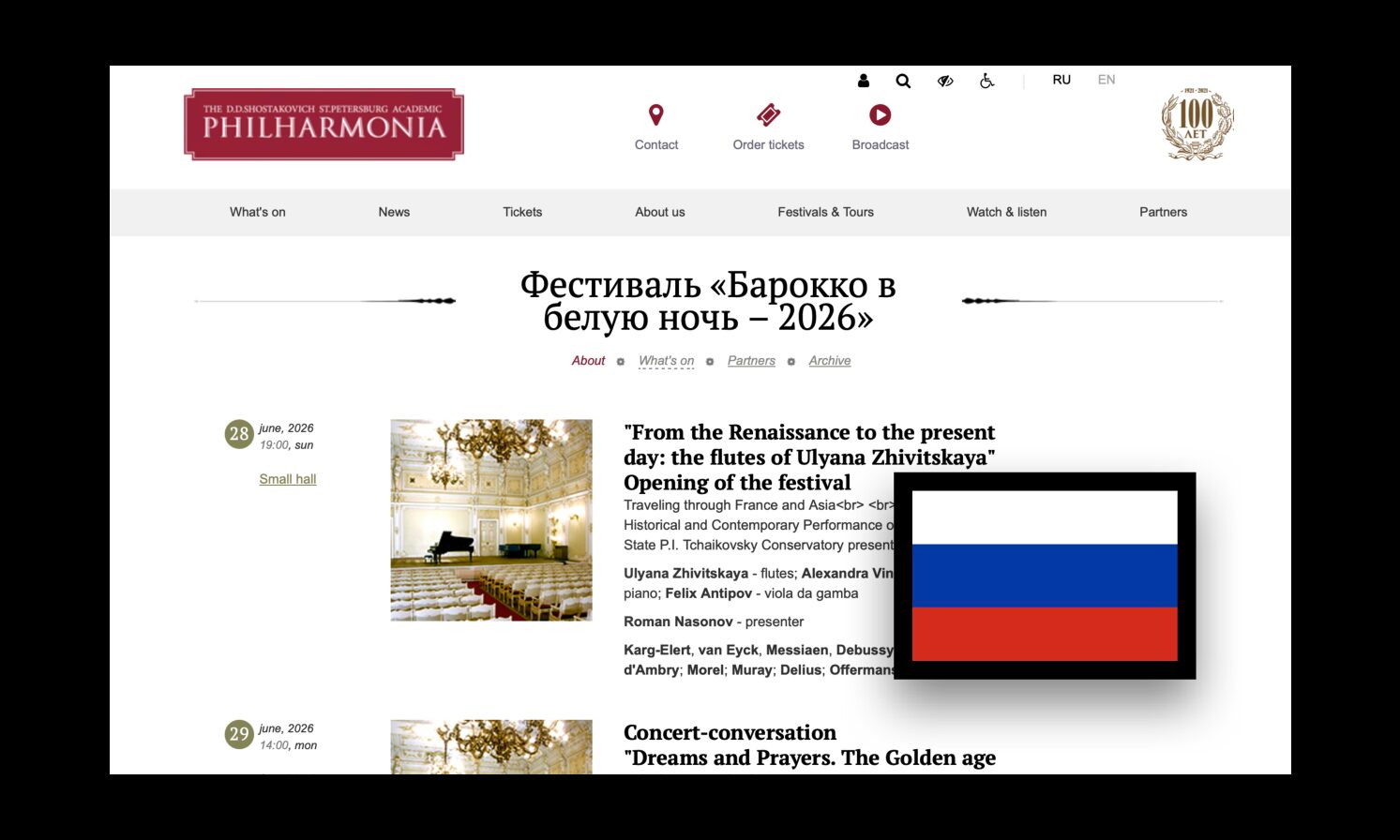Click the Order tickets text link
This screenshot has width=1400, height=840.
coord(769,144)
